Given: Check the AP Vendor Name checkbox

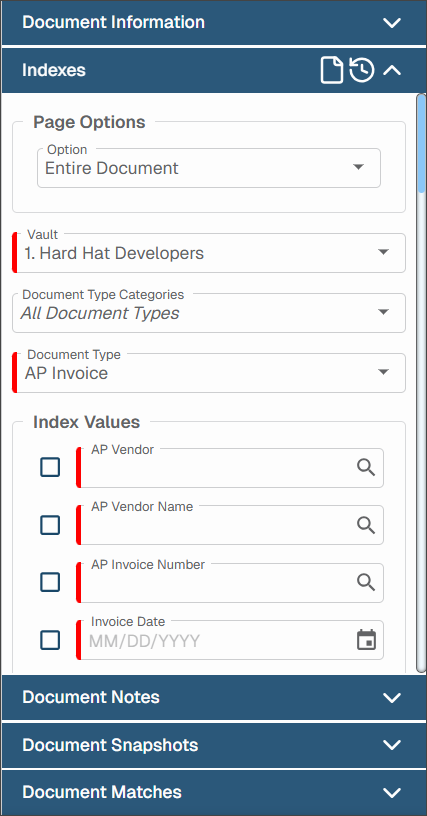Looking at the screenshot, I should coord(50,525).
